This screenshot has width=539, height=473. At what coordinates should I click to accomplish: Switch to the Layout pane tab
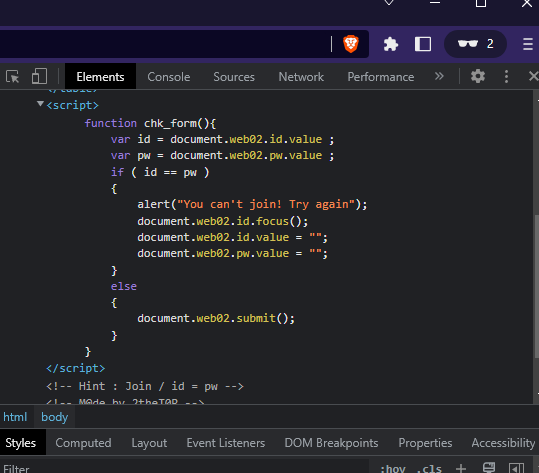pyautogui.click(x=149, y=443)
